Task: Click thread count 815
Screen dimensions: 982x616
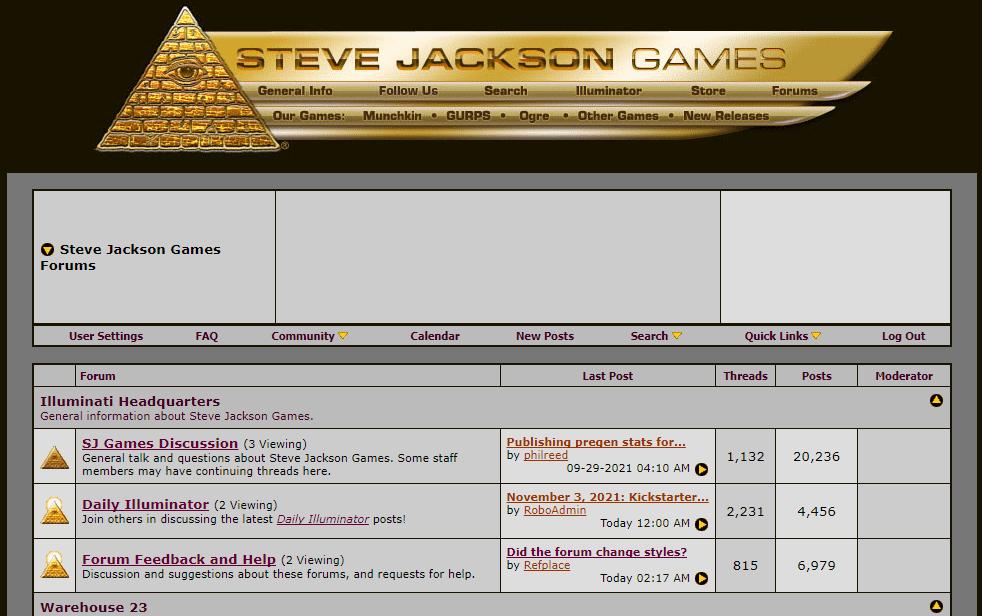Action: [745, 566]
